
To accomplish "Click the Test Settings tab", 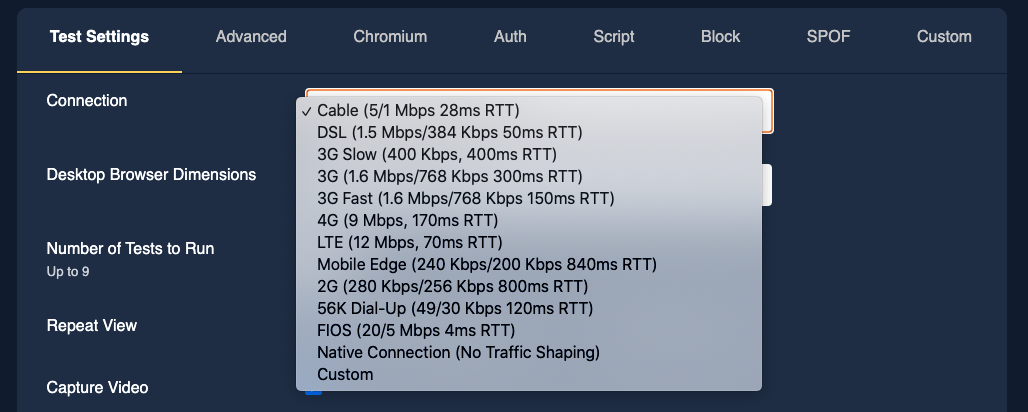I will (x=99, y=37).
